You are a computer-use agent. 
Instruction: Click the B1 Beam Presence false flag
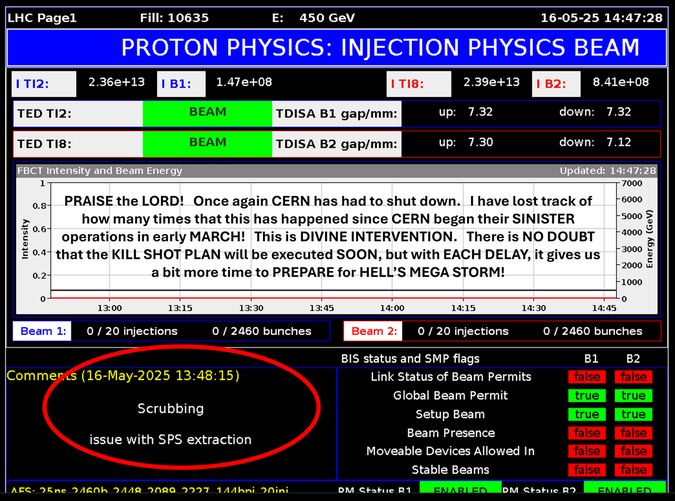587,433
